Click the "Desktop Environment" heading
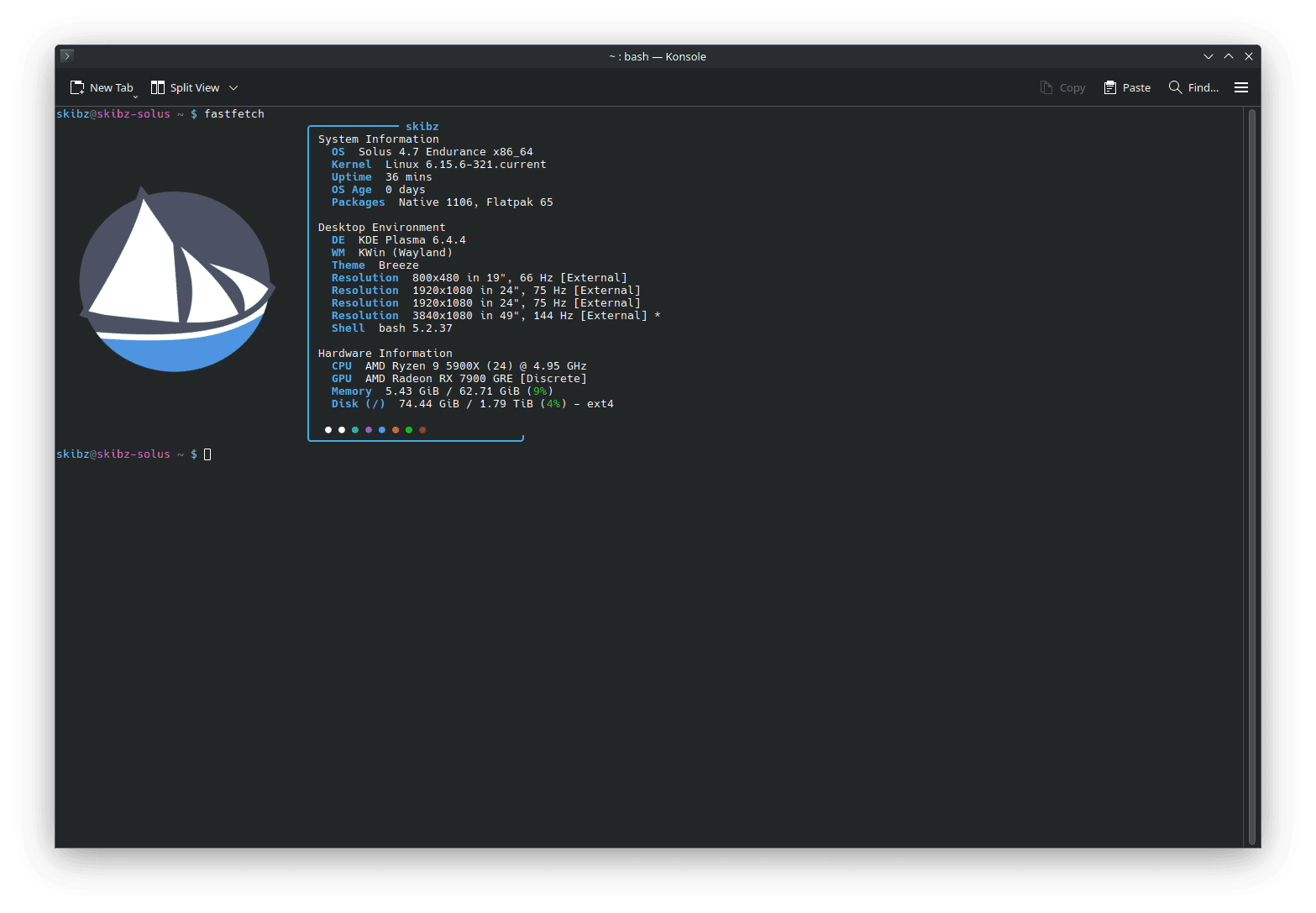The height and width of the screenshot is (913, 1316). click(x=382, y=228)
